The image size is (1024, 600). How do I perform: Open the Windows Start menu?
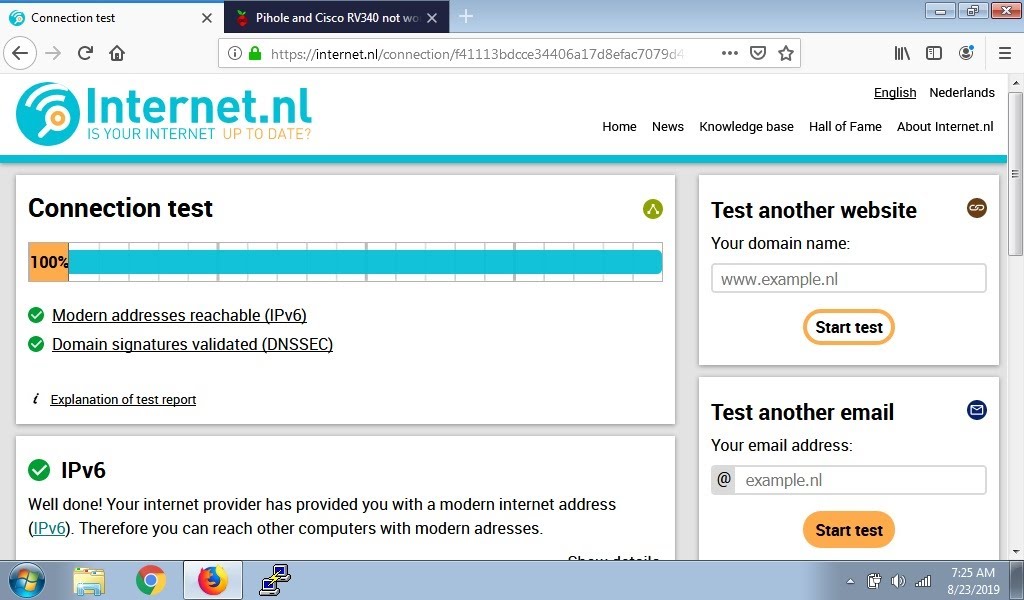tap(27, 580)
